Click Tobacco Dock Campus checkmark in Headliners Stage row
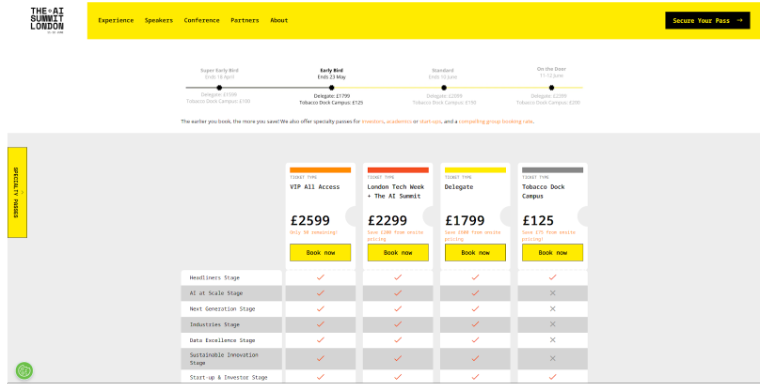Screen dimensions: 764x386 [553, 277]
